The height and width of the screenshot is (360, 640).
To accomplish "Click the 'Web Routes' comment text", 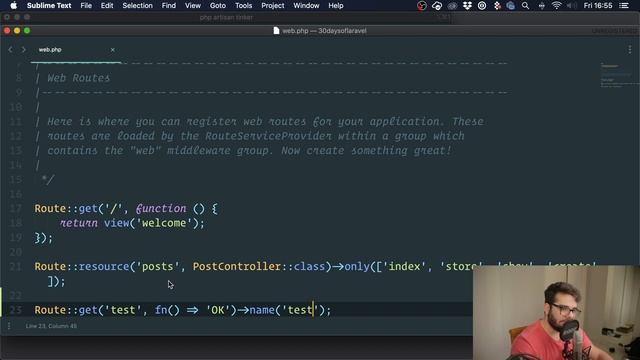I will (x=79, y=78).
